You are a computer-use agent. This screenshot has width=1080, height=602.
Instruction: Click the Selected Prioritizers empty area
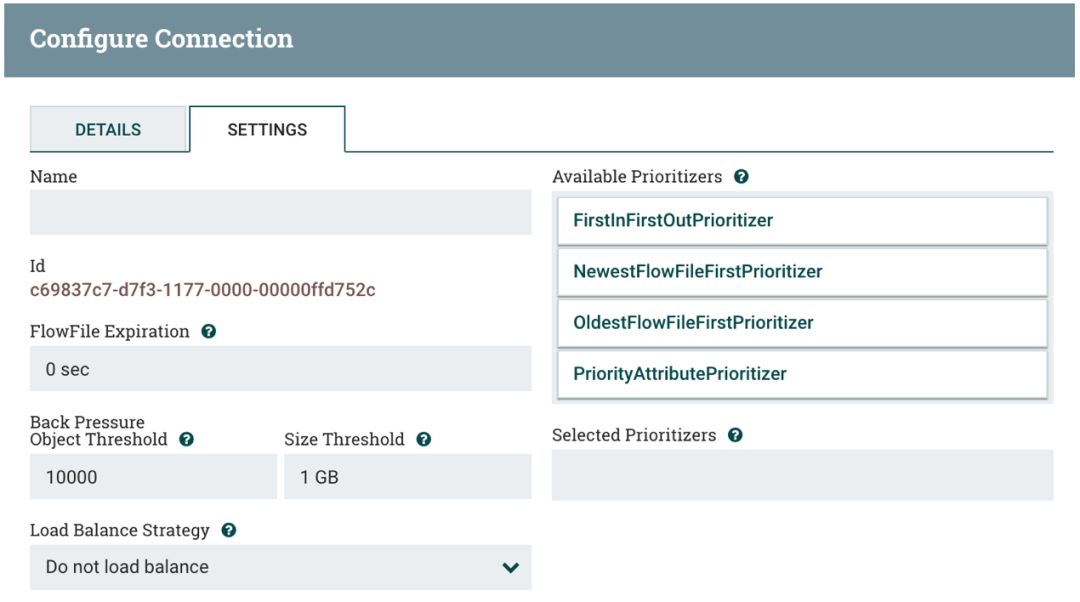(x=801, y=474)
